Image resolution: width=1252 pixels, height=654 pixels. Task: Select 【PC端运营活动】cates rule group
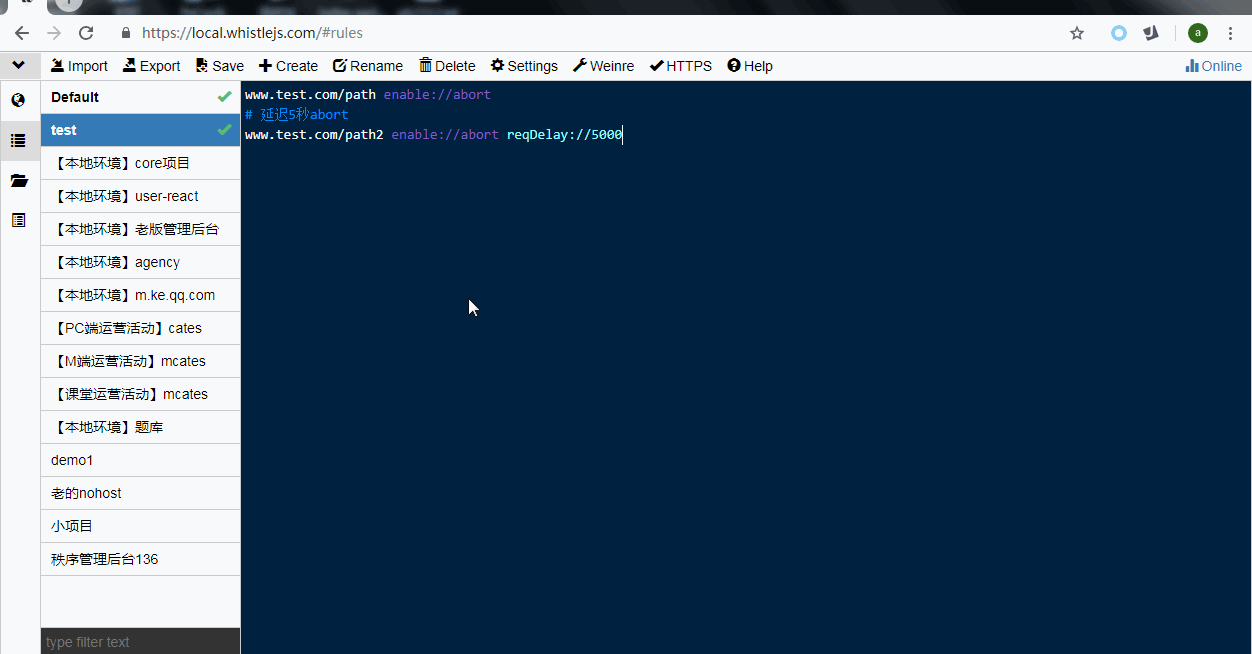141,328
